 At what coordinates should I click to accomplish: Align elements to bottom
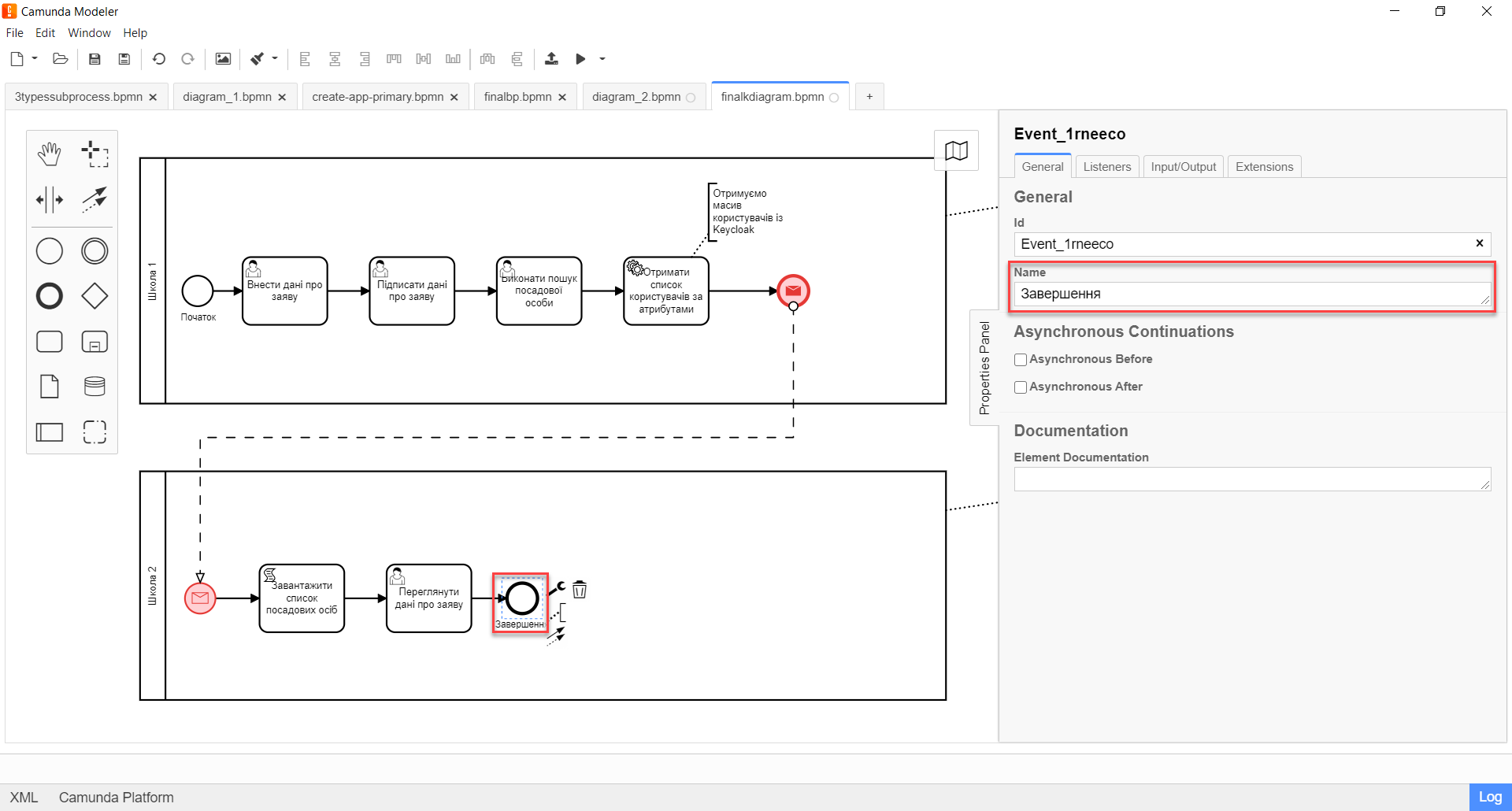[453, 59]
